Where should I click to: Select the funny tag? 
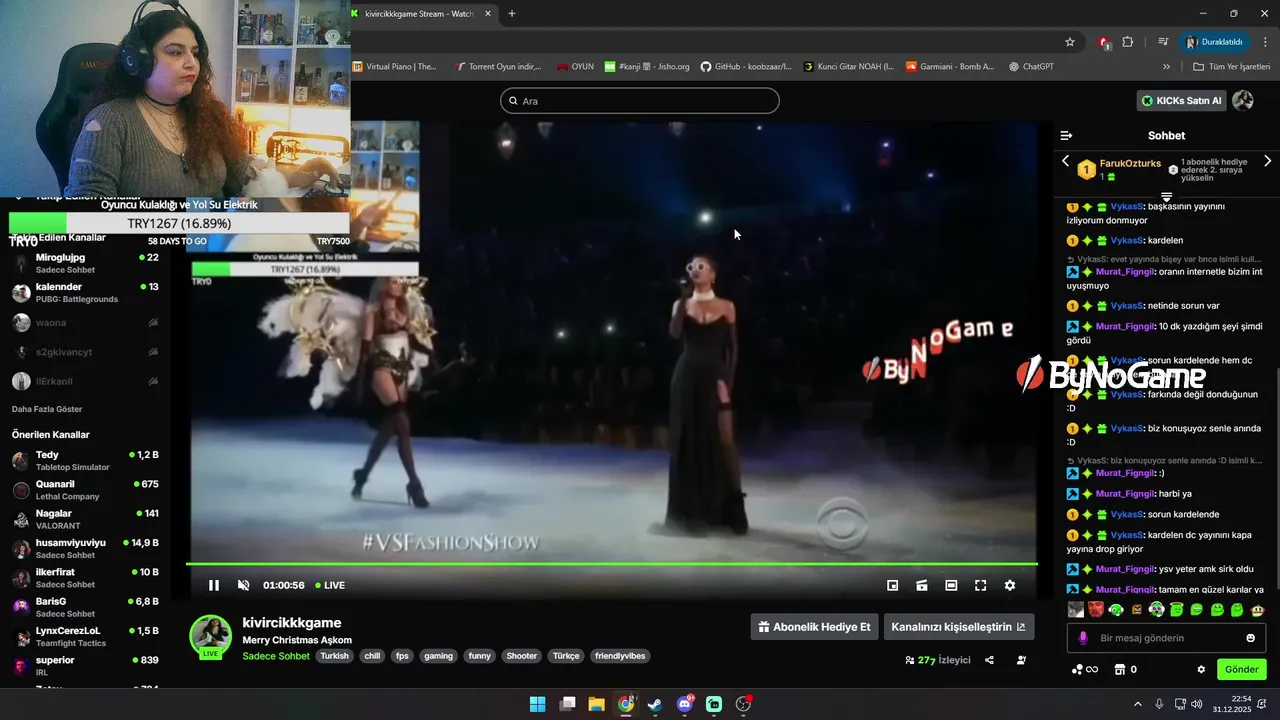(480, 656)
